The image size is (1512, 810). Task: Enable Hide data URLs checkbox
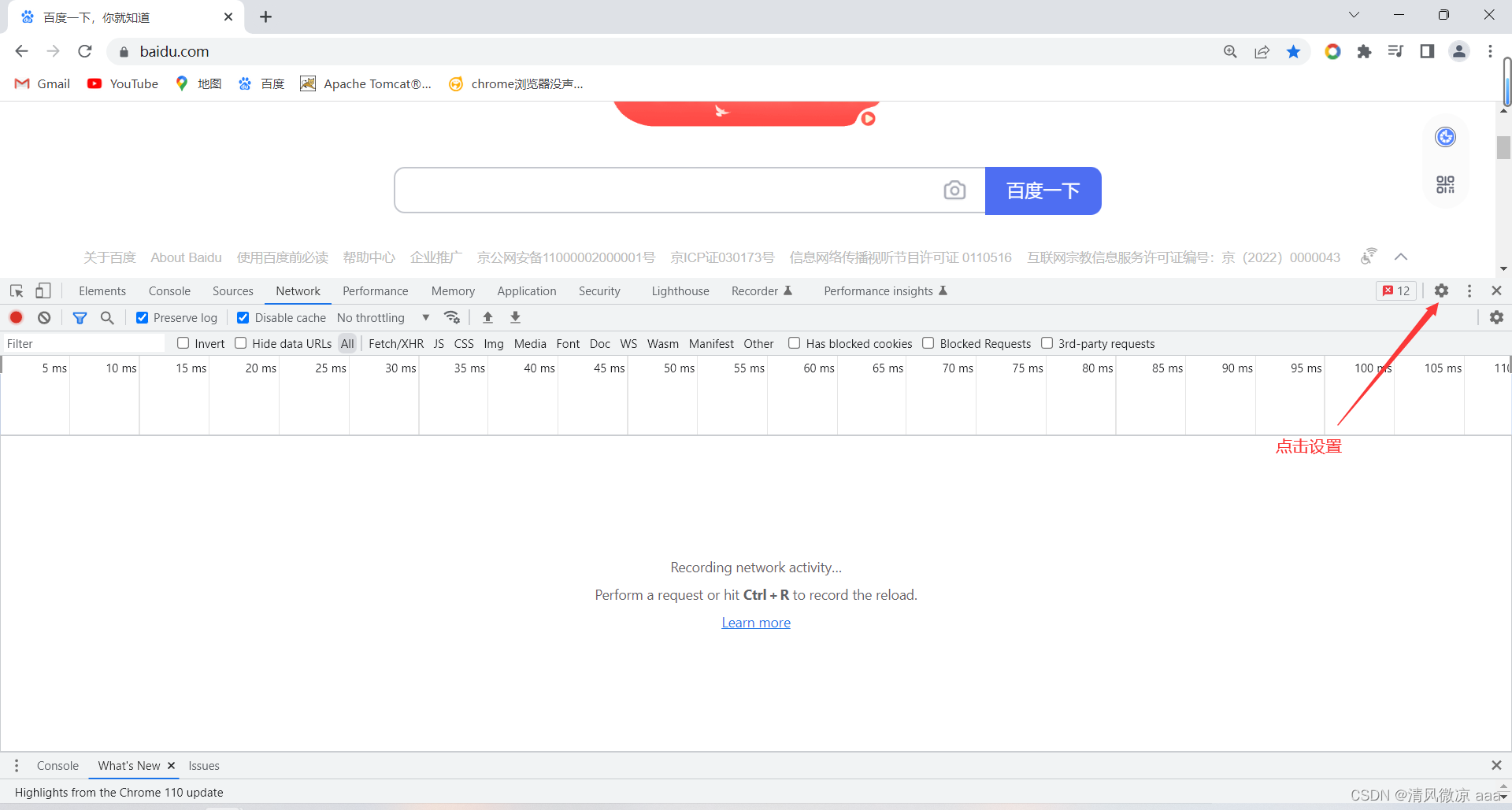[241, 343]
